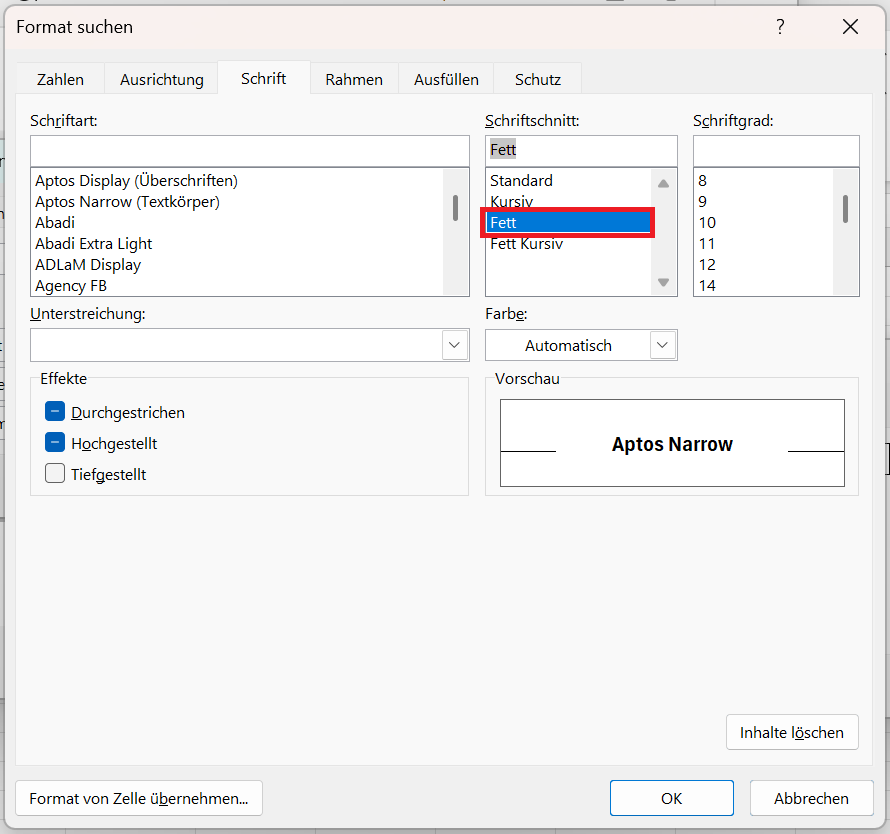890x834 pixels.
Task: Click Schriftschnitt list scroll down arrow
Action: tap(663, 282)
